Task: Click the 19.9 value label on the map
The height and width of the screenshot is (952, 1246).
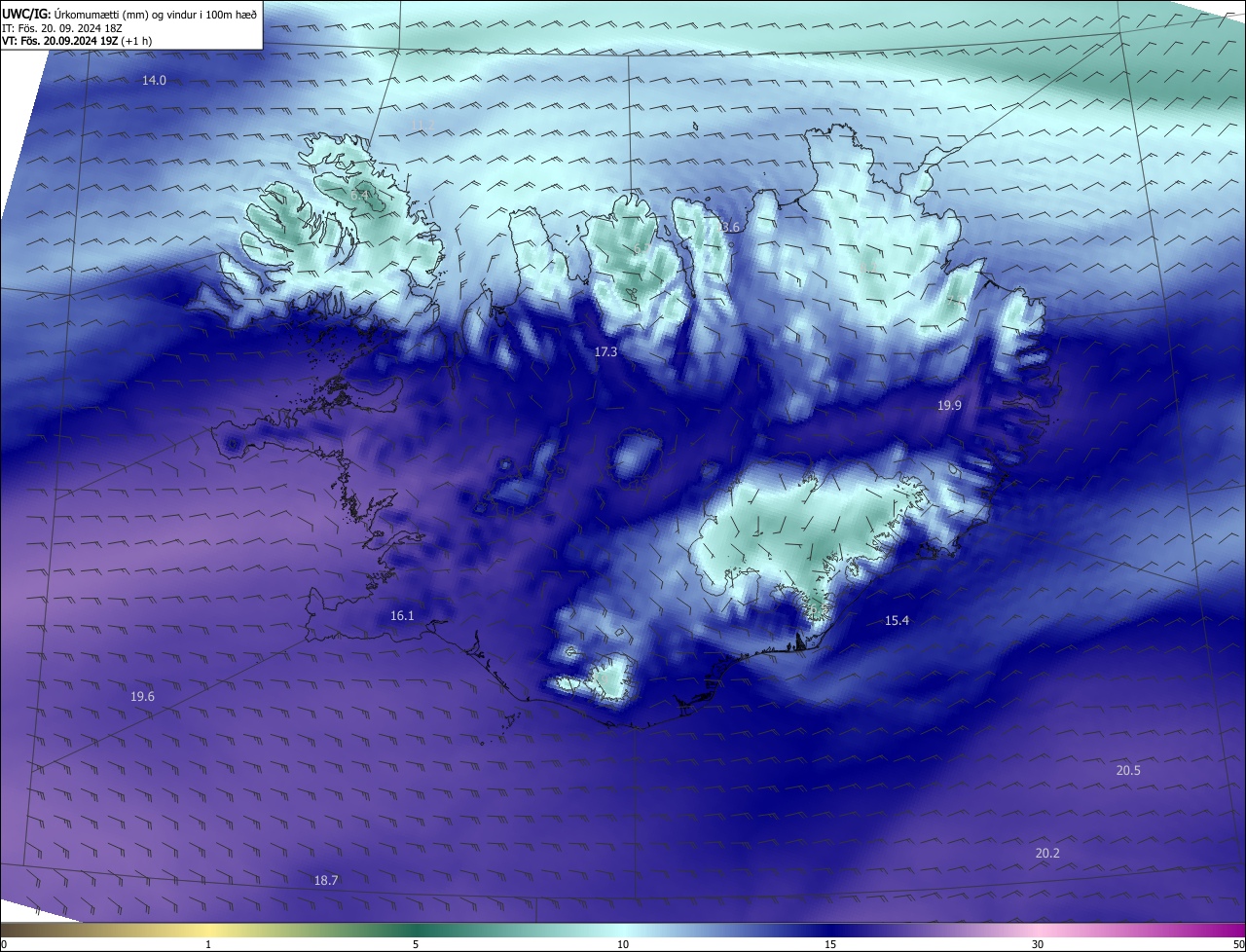Action: pos(949,405)
